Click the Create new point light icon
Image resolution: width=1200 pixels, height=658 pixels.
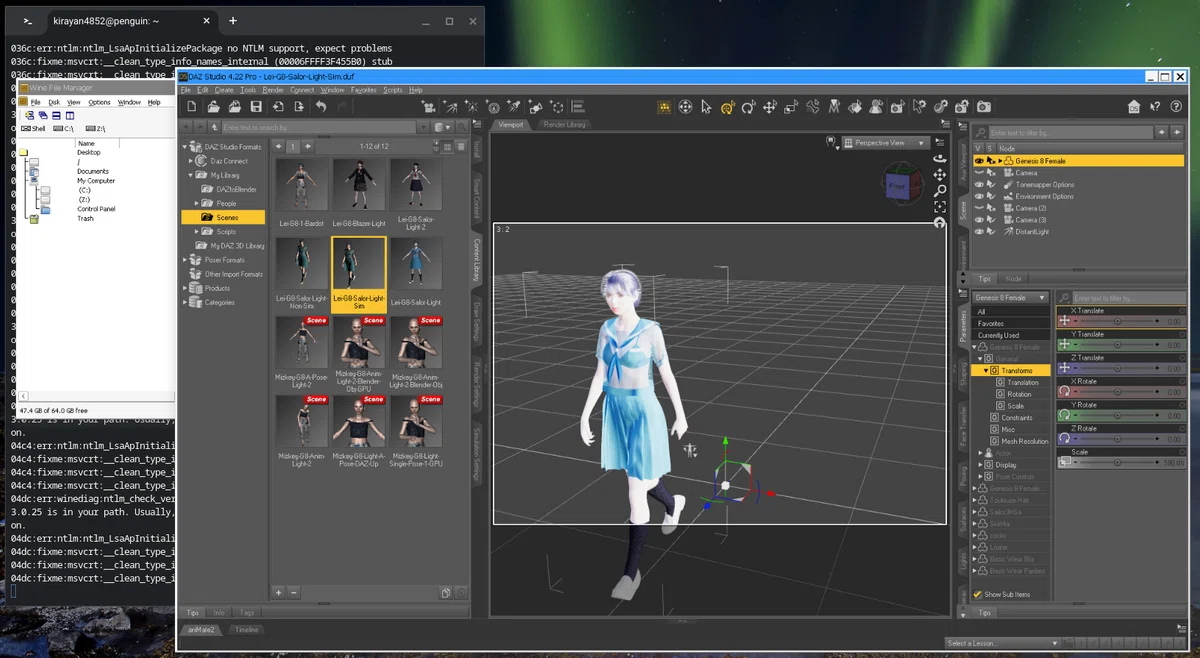(472, 107)
